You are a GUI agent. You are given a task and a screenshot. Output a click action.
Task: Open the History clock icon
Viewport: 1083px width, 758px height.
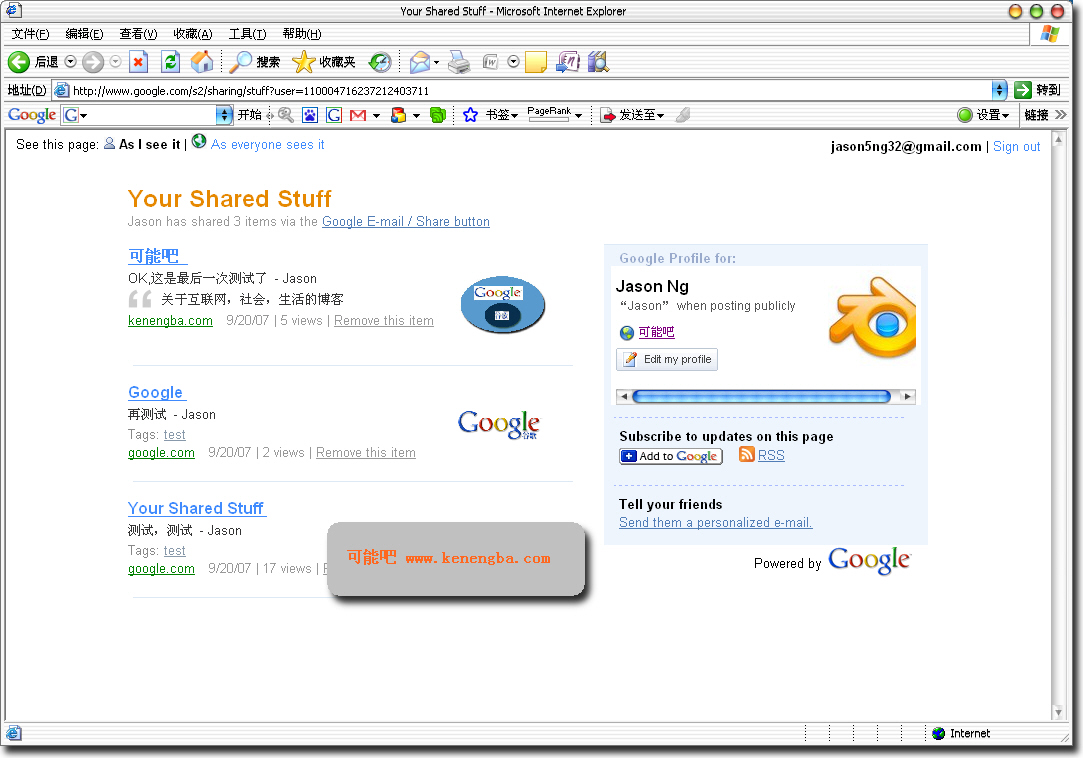pos(380,62)
